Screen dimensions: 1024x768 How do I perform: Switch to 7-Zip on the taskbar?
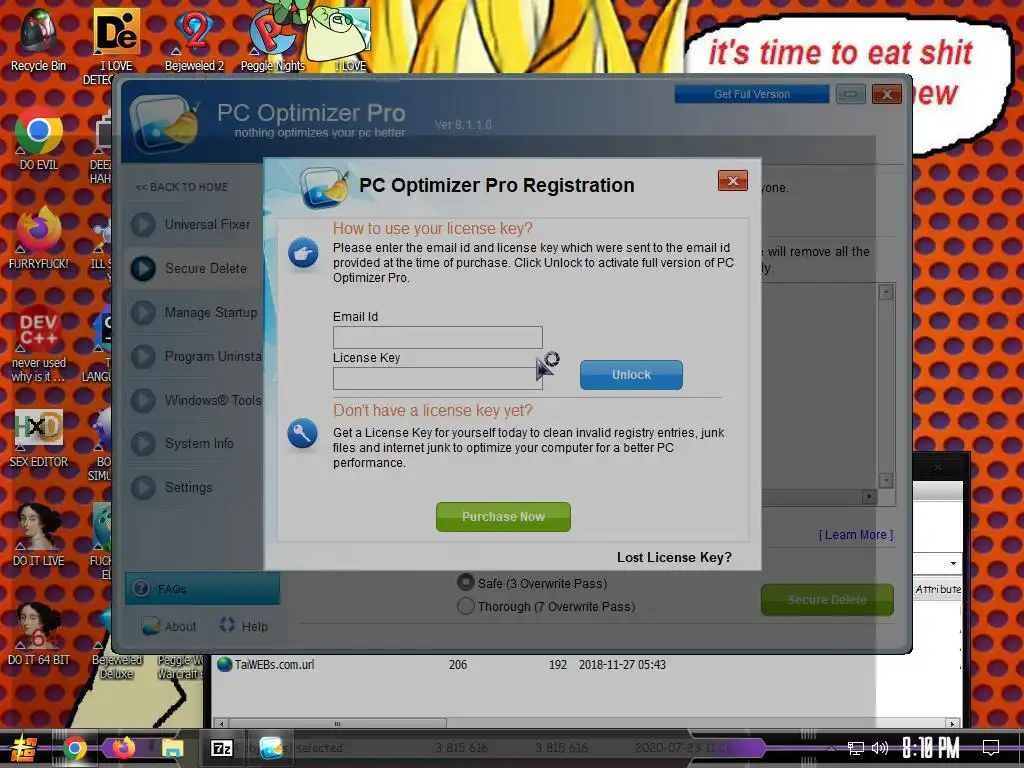(x=221, y=748)
